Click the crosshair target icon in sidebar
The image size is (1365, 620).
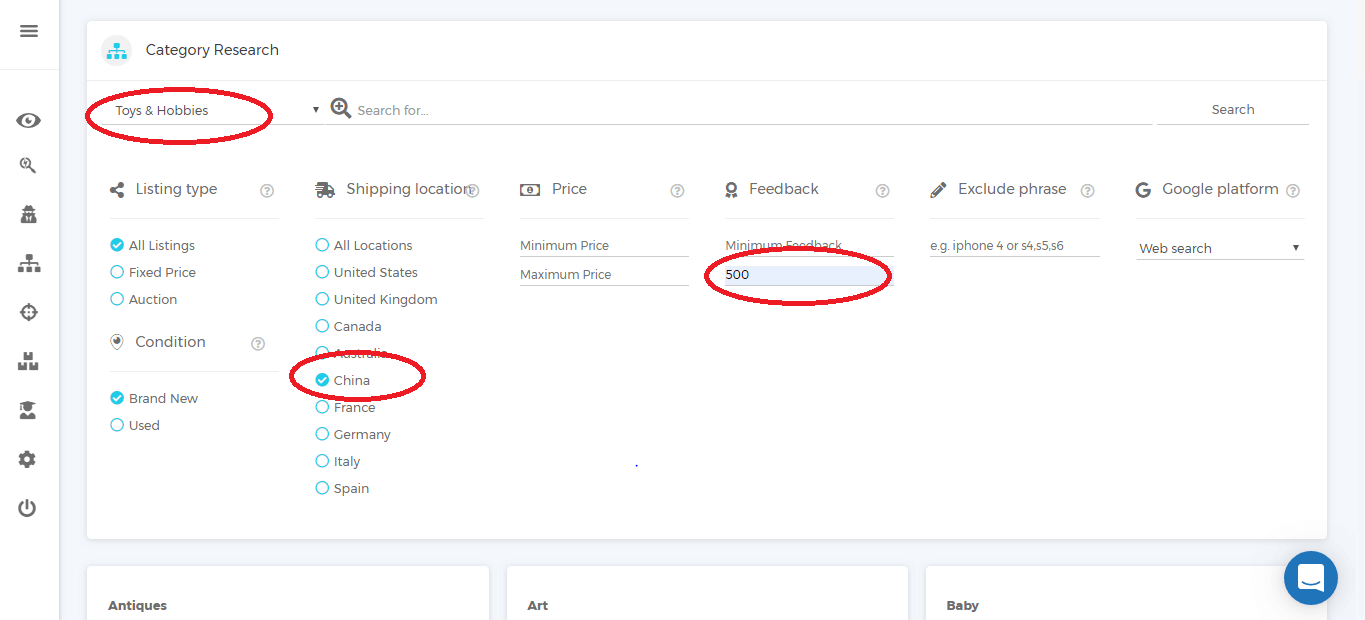coord(28,312)
